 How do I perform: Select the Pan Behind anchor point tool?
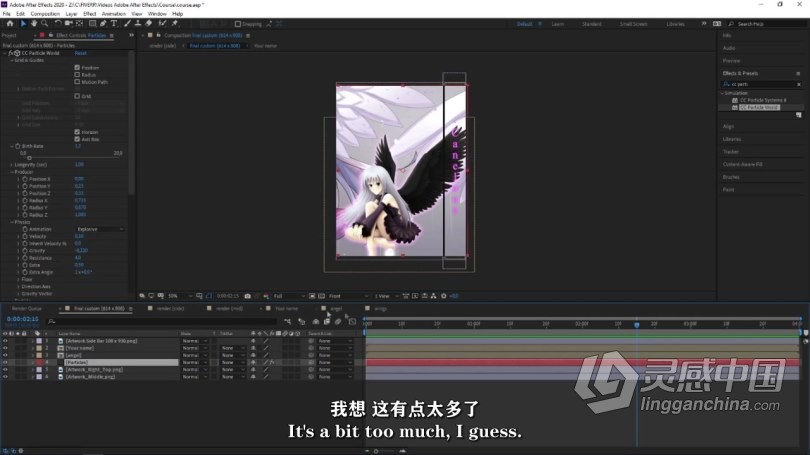point(80,24)
